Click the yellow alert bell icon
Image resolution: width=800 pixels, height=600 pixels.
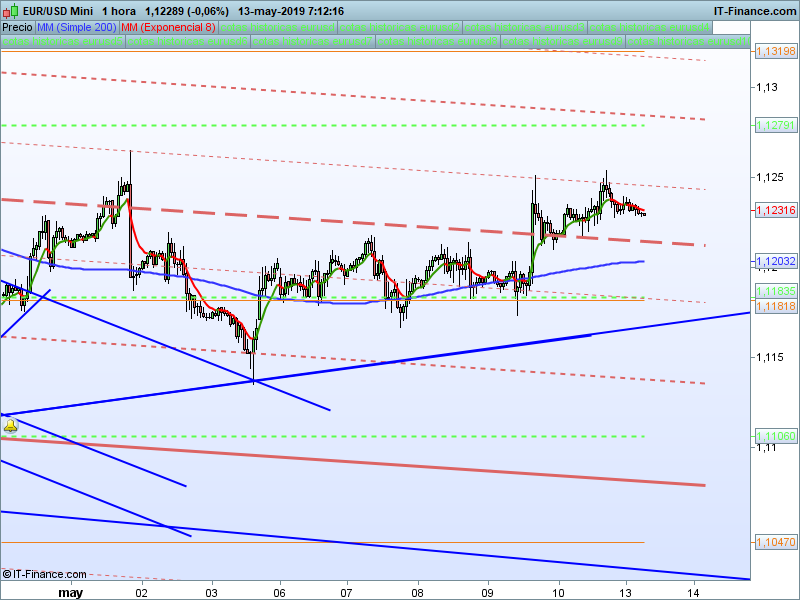click(x=11, y=426)
